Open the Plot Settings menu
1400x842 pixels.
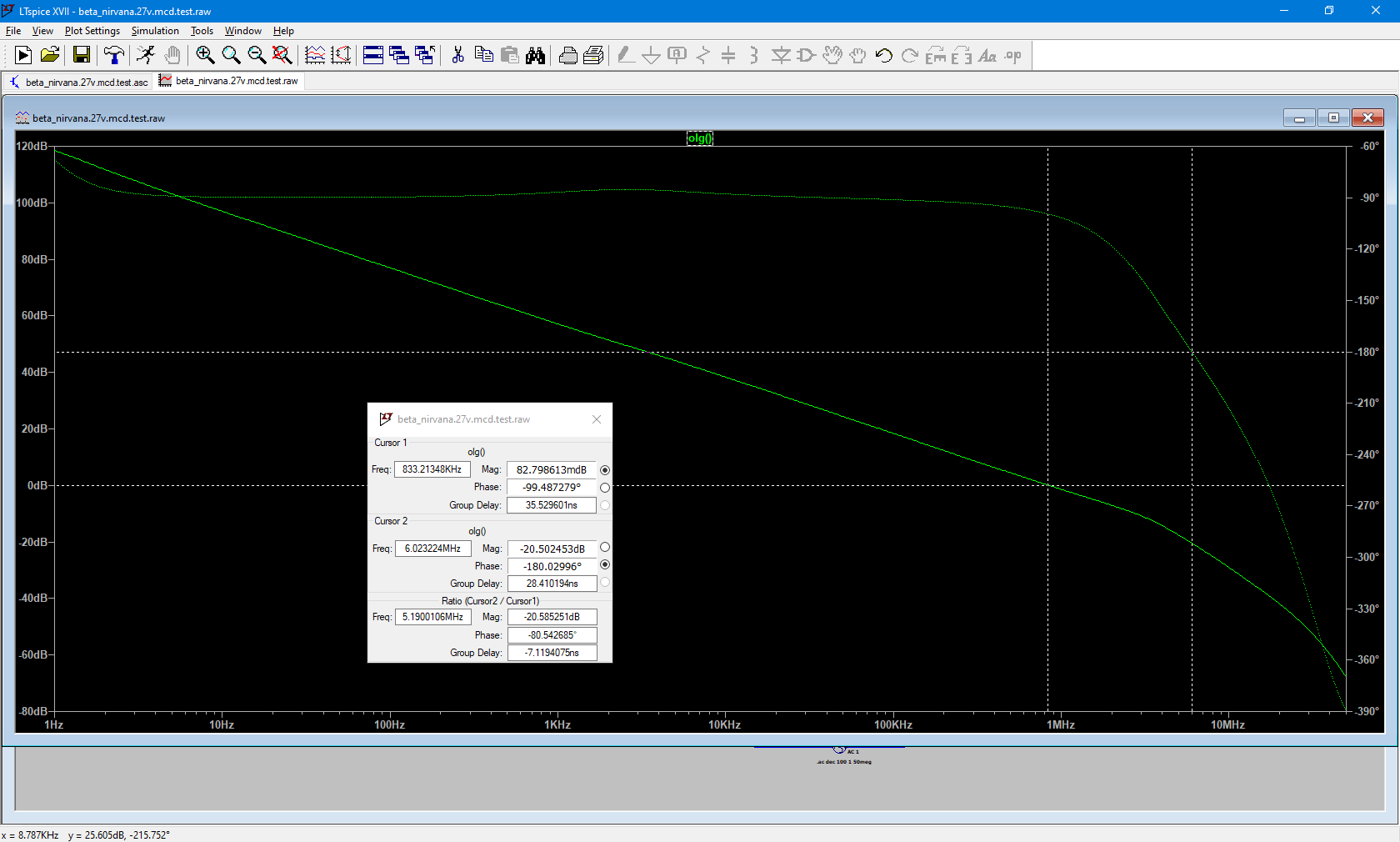pyautogui.click(x=92, y=31)
